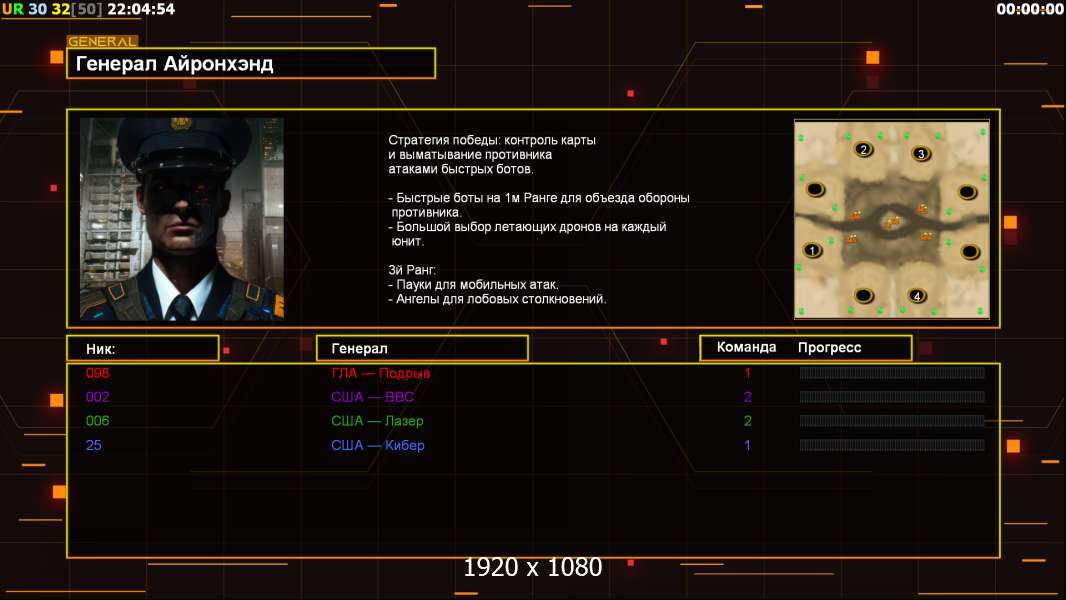The image size is (1066, 600).
Task: Click the 22:04:54 clock readout
Action: pos(141,9)
